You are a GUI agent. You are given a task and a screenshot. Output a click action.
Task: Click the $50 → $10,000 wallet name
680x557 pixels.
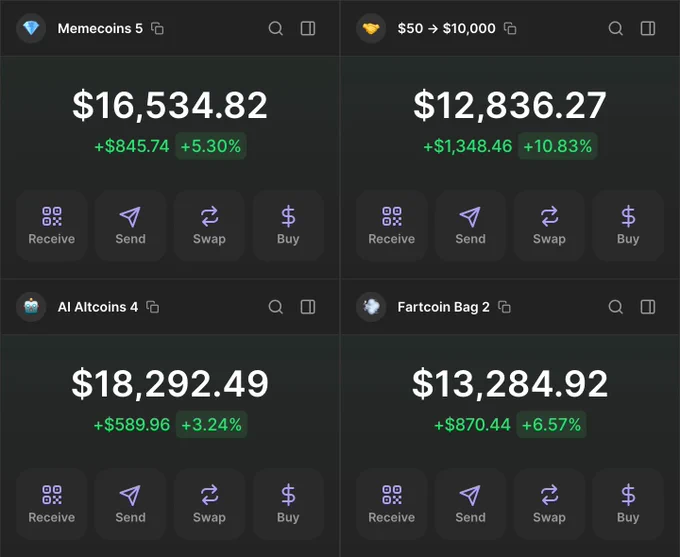coord(446,29)
